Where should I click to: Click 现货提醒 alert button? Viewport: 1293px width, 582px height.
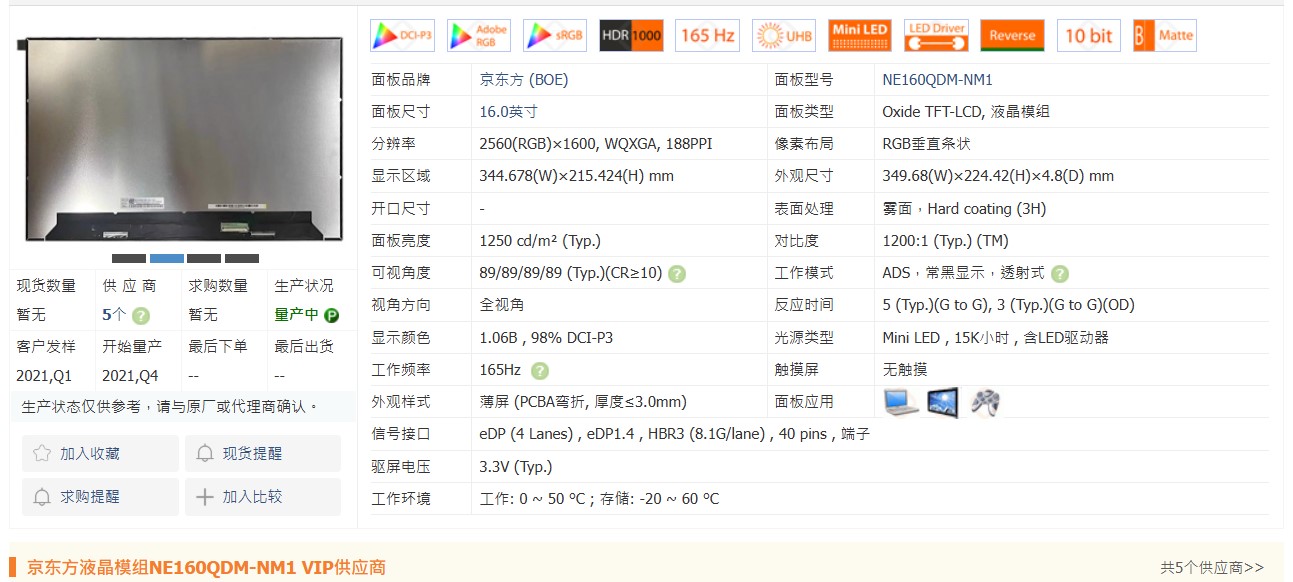(x=263, y=454)
